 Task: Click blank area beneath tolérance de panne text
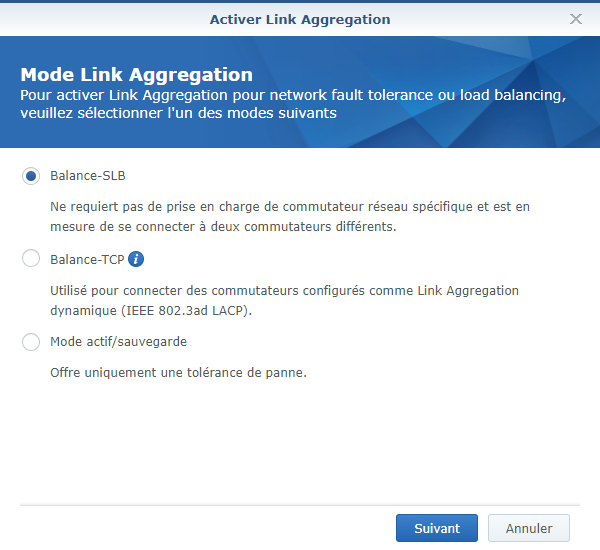tap(300, 440)
